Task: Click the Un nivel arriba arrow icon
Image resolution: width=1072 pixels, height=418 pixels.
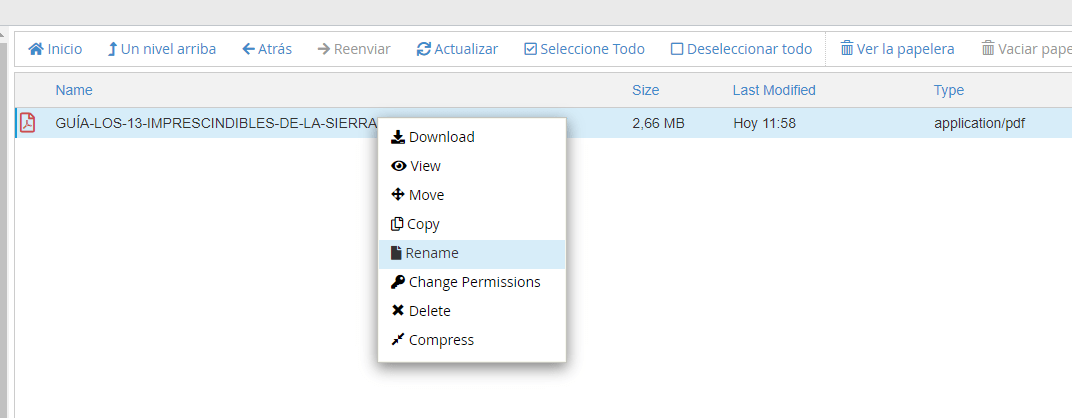Action: [112, 49]
